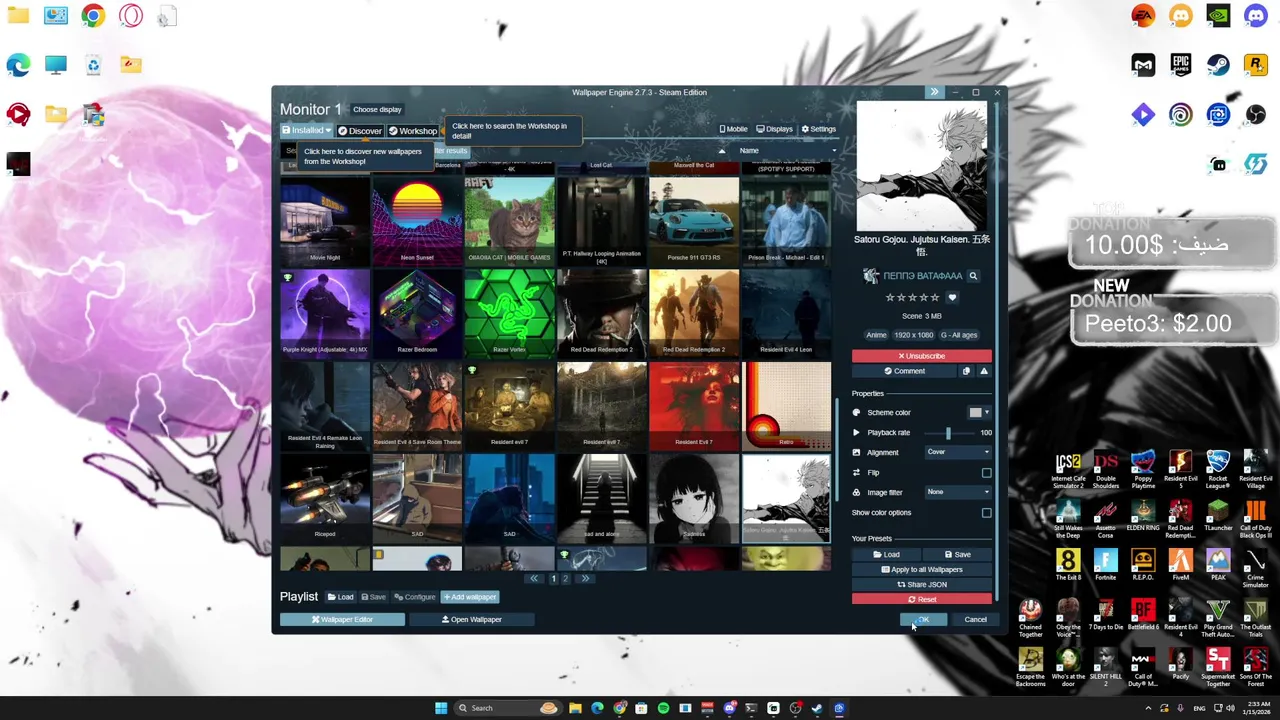Click the Choose display button
The image size is (1280, 720).
coord(377,110)
